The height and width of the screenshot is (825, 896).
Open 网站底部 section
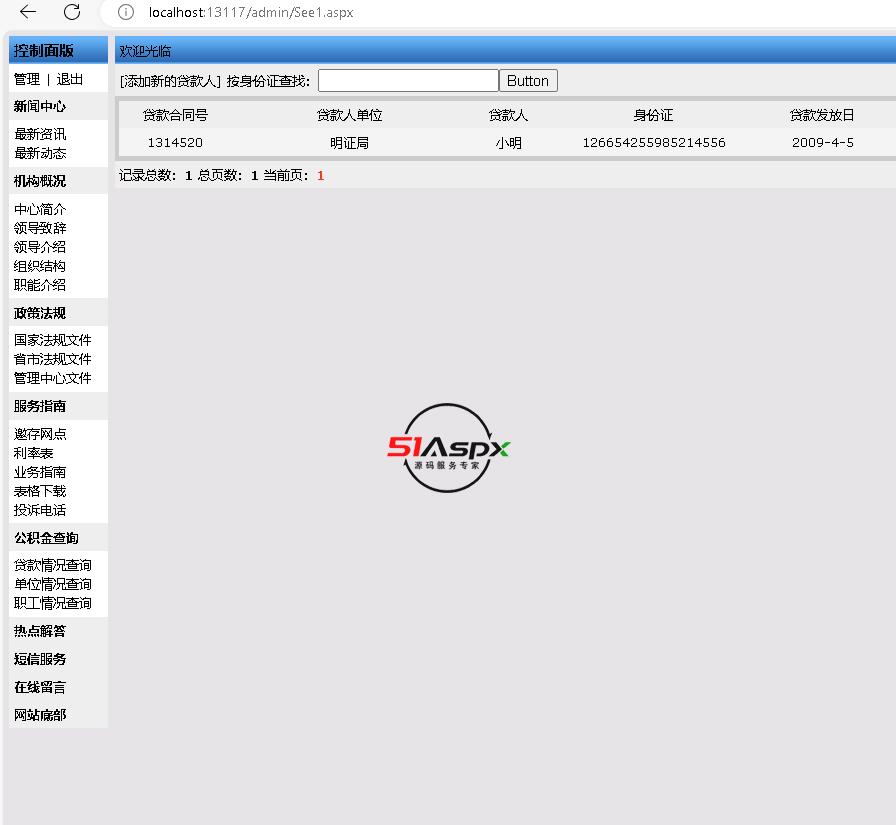pyautogui.click(x=40, y=715)
